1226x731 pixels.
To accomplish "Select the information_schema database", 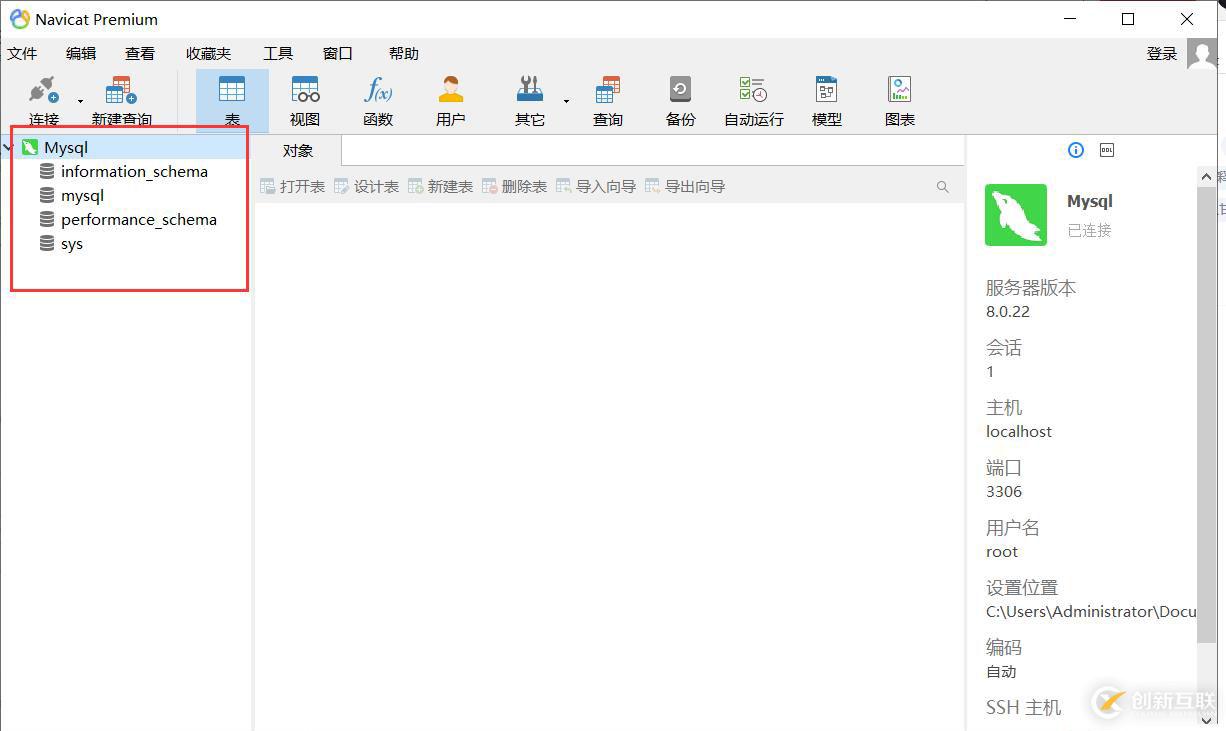I will [x=134, y=172].
